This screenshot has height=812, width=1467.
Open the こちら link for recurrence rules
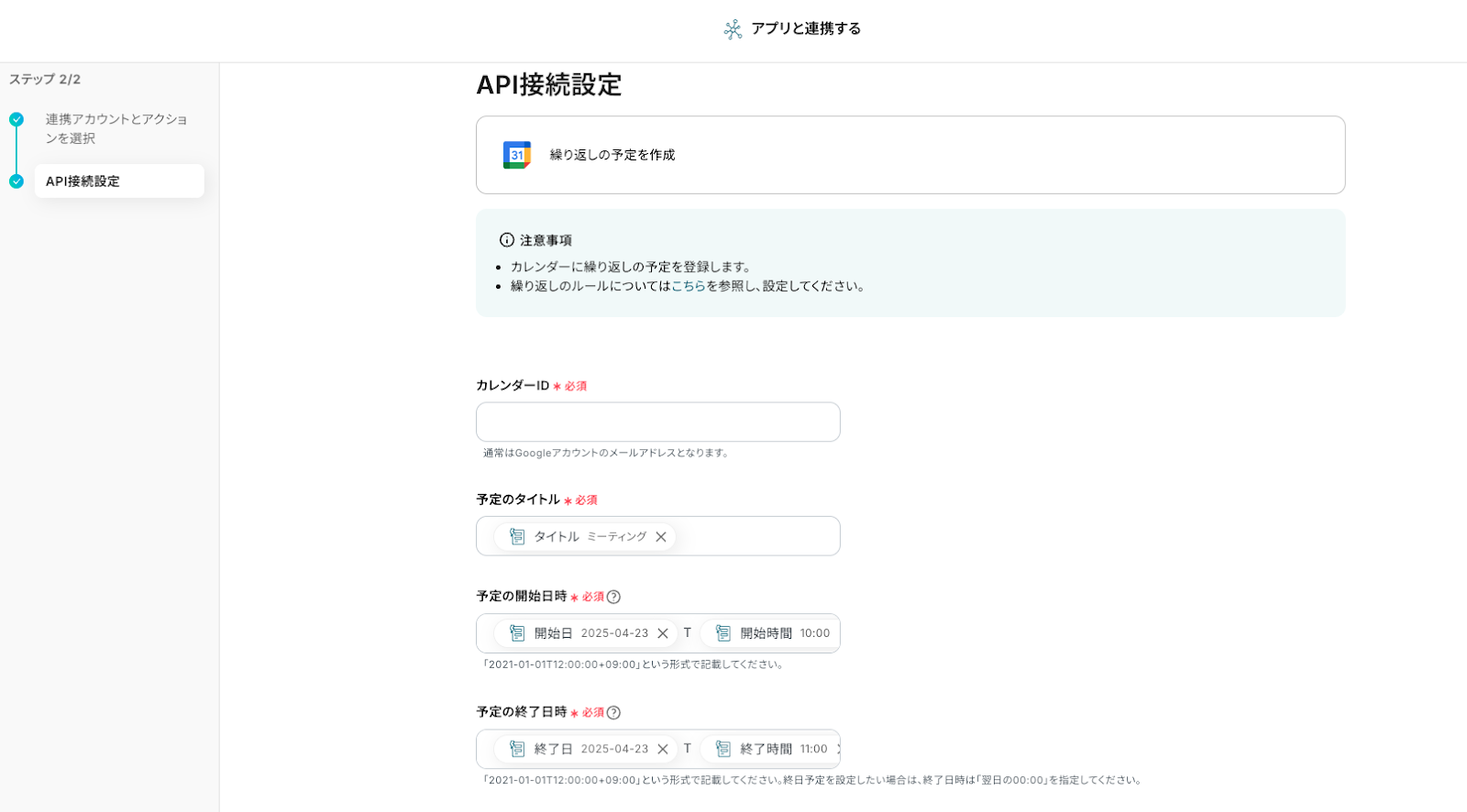click(689, 286)
